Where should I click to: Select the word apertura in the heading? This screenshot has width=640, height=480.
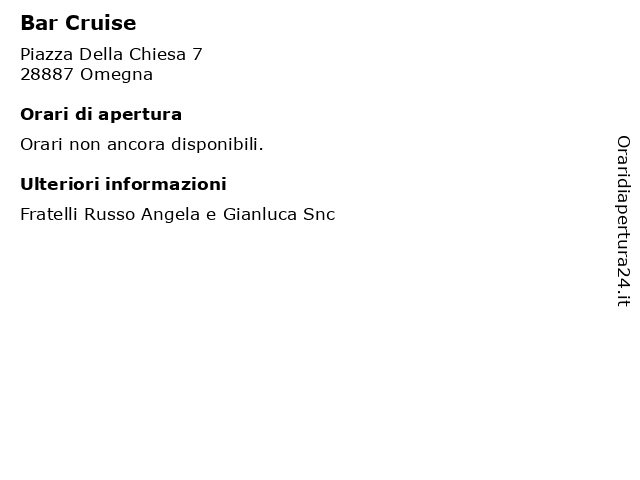(140, 116)
